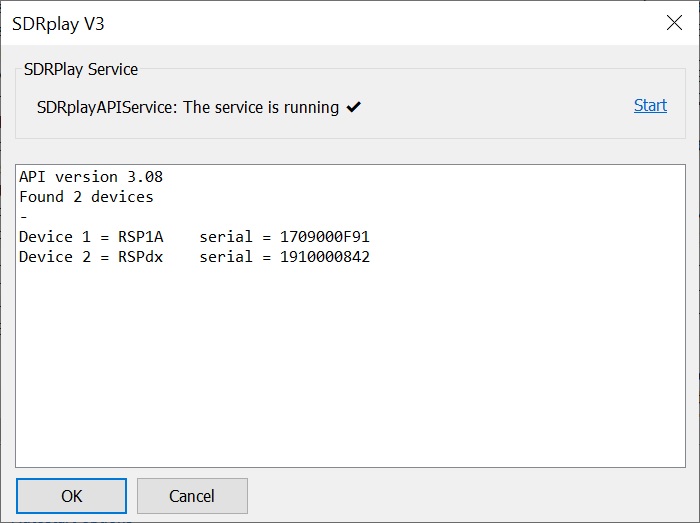The width and height of the screenshot is (700, 523).
Task: Click the service running checkmark icon
Action: click(353, 107)
